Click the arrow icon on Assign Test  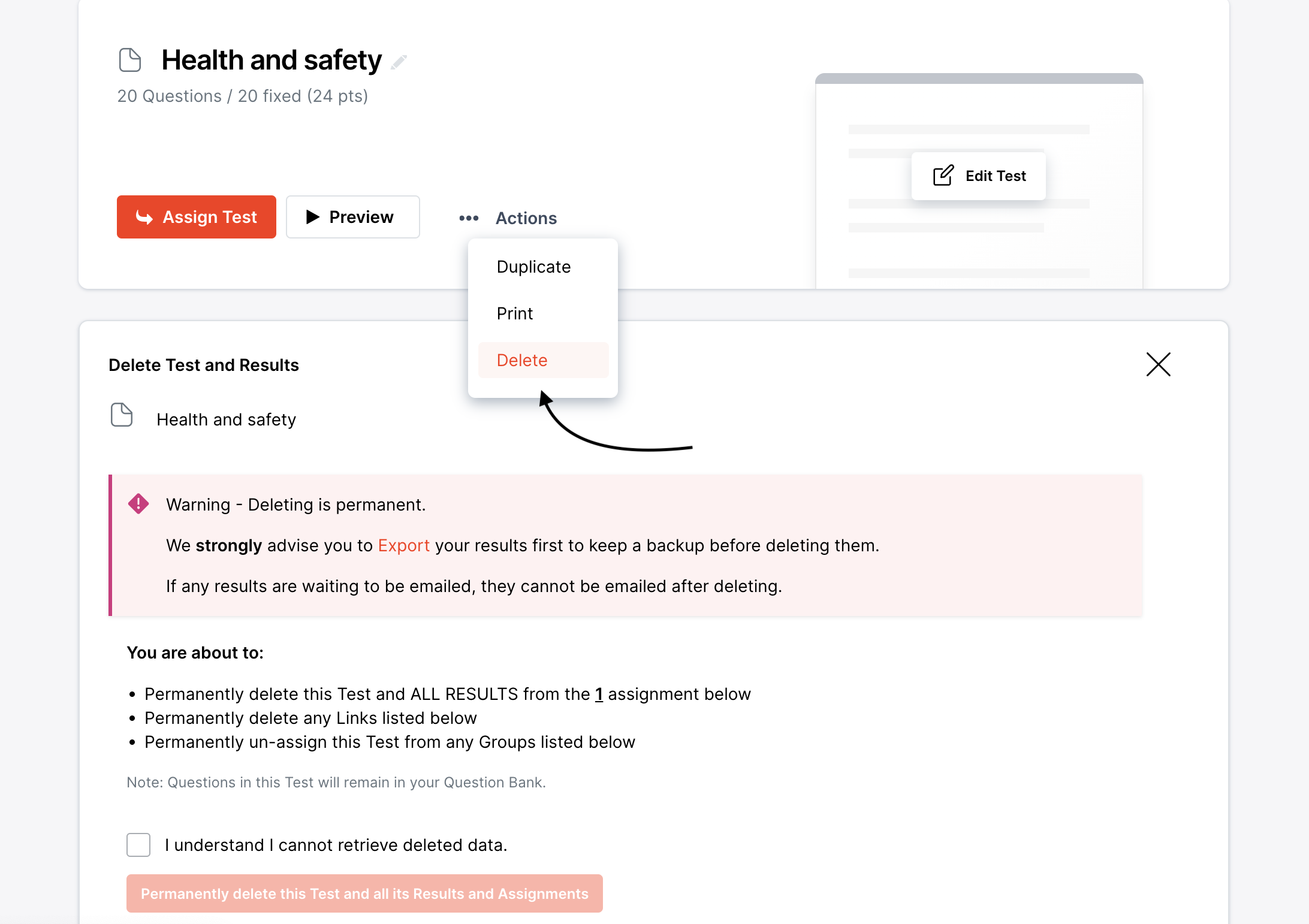click(144, 217)
